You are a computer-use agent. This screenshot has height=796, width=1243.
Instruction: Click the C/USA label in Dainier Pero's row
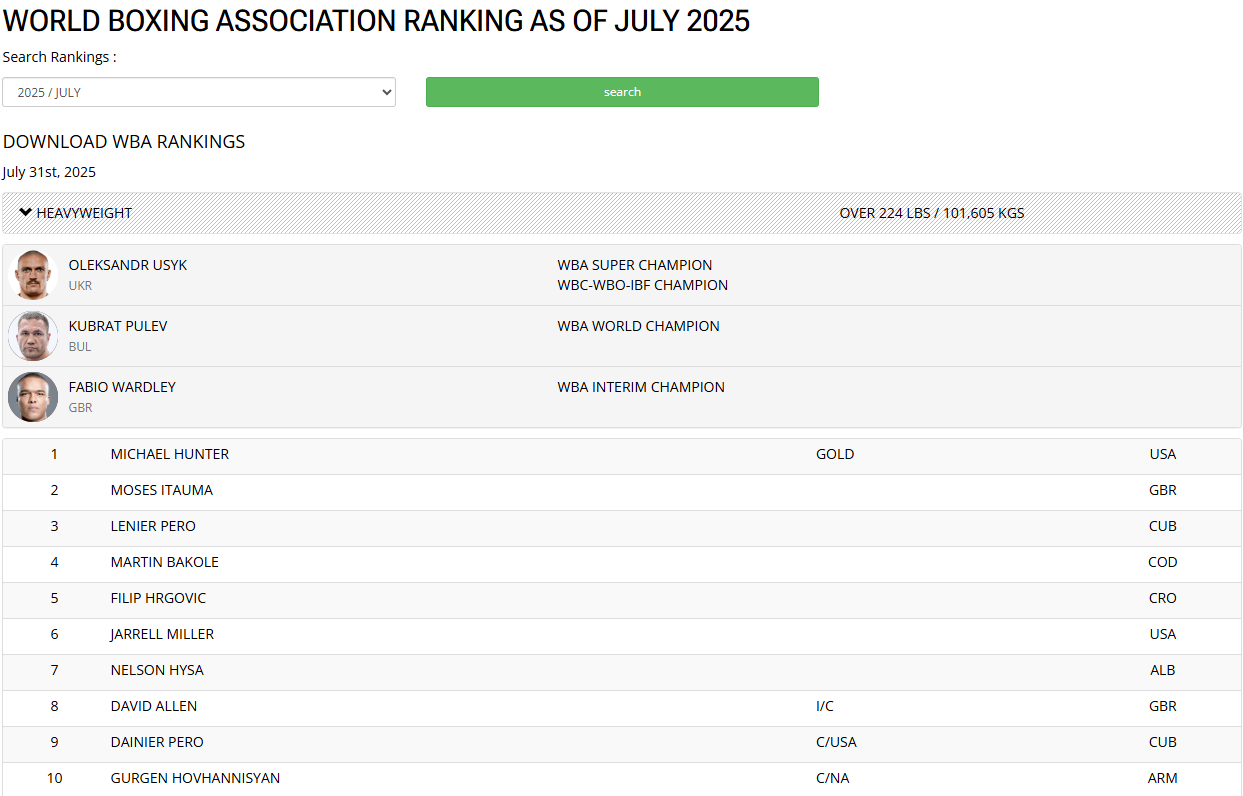coord(836,742)
